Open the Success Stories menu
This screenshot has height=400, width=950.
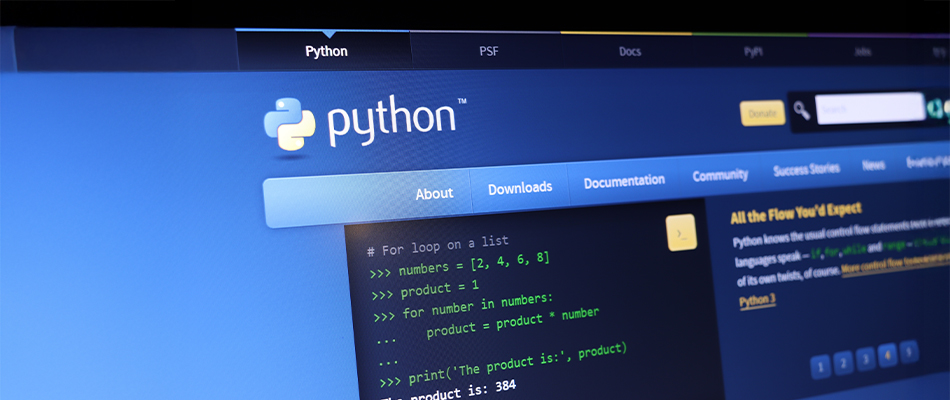click(x=806, y=170)
